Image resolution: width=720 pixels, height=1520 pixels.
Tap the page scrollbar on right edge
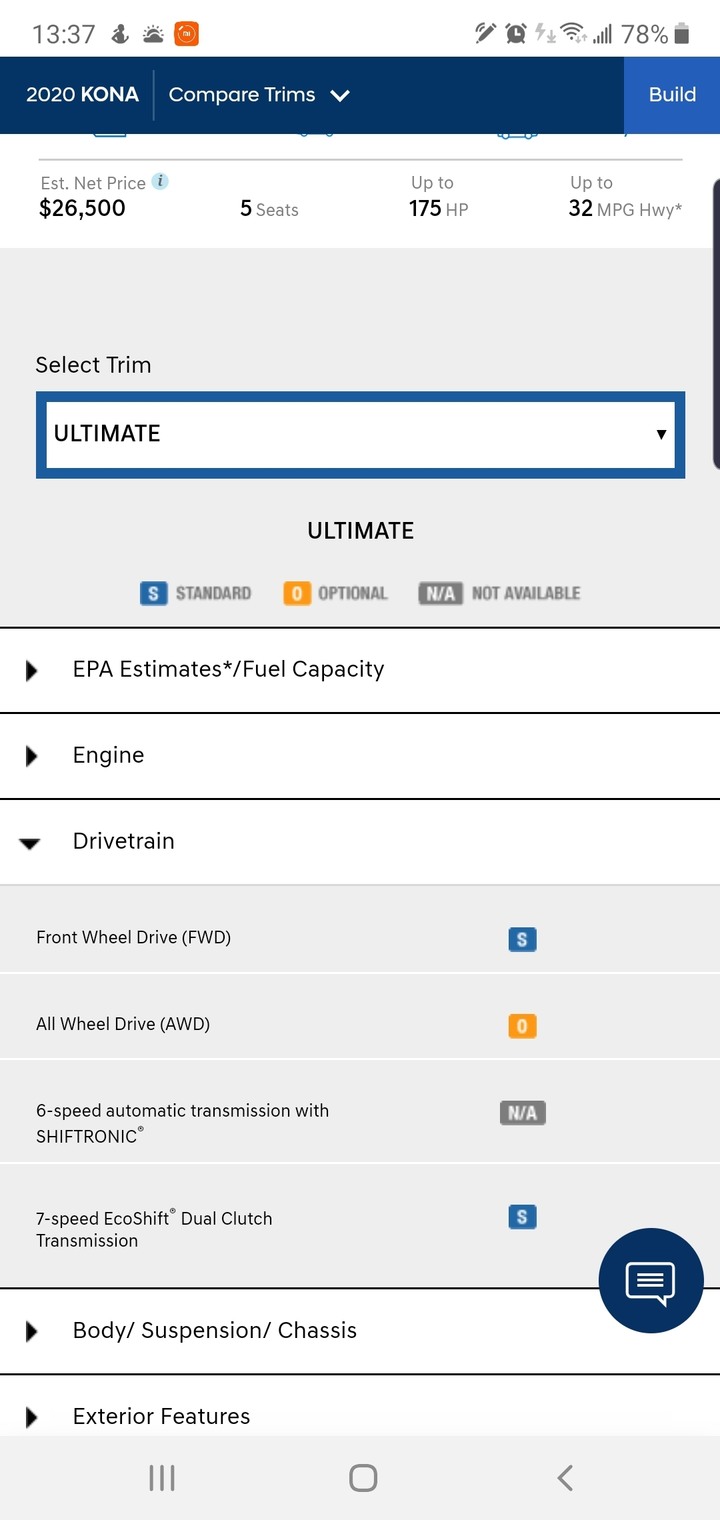716,324
